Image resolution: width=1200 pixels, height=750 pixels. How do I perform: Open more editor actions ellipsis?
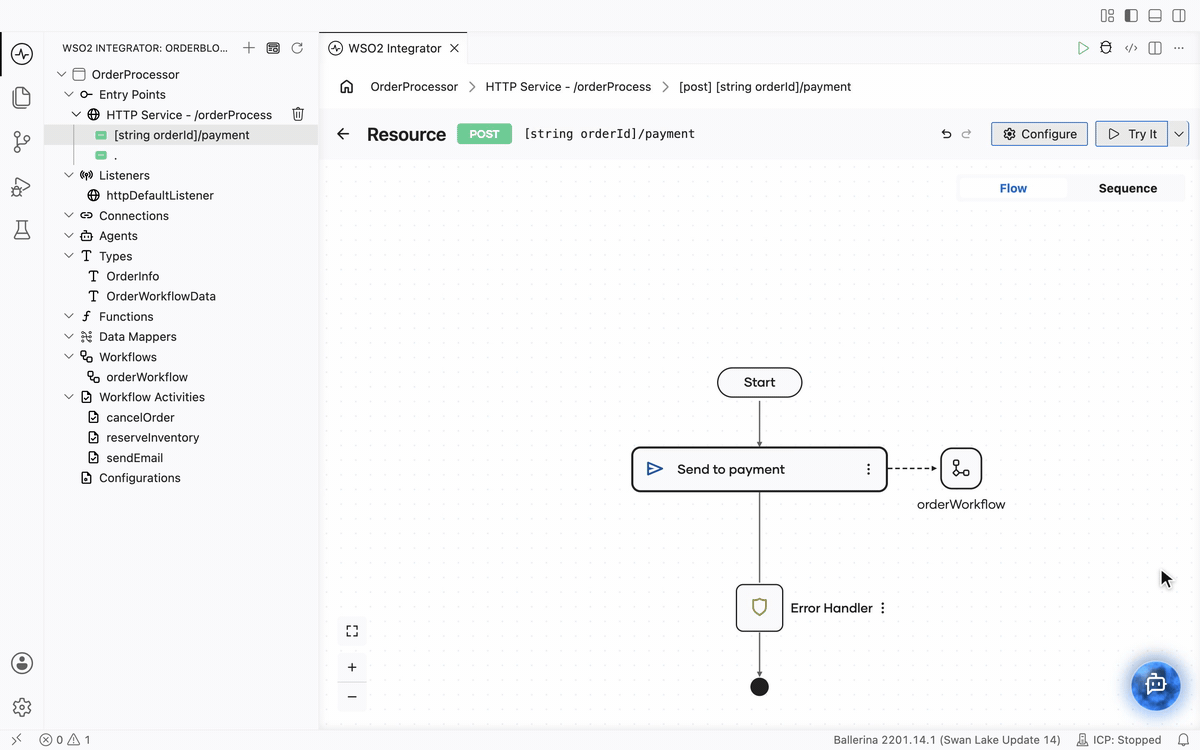coord(1179,48)
